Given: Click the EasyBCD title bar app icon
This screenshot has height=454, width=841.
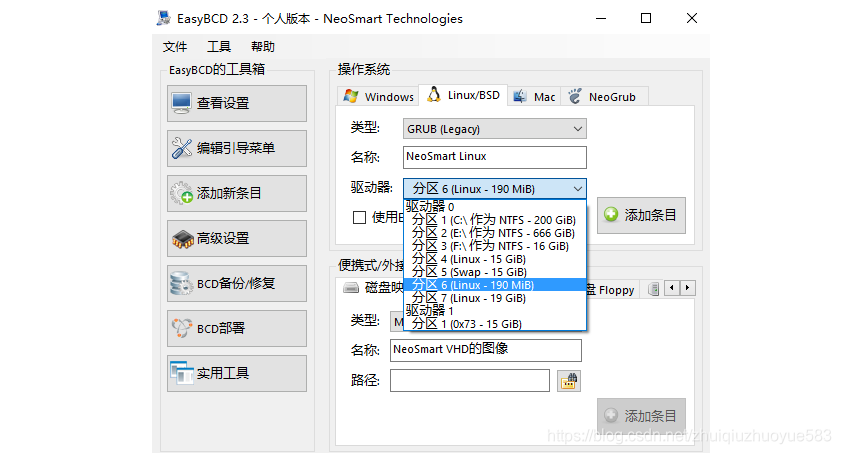Looking at the screenshot, I should click(164, 18).
